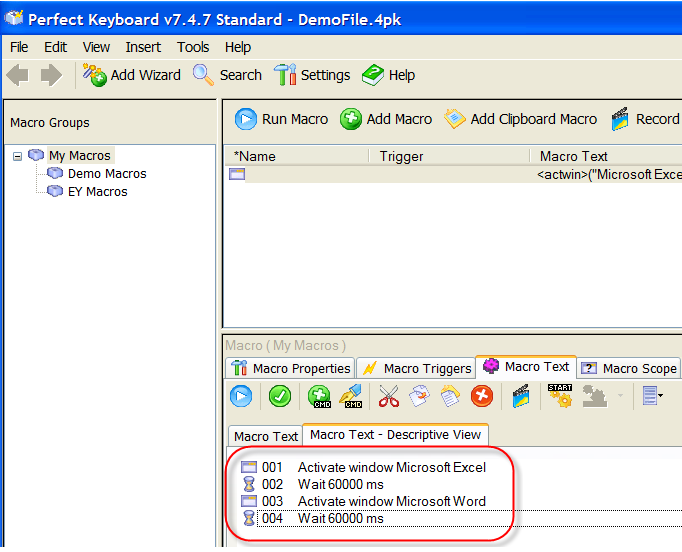This screenshot has width=682, height=552.
Task: Cut with the red scissors icon
Action: (388, 397)
